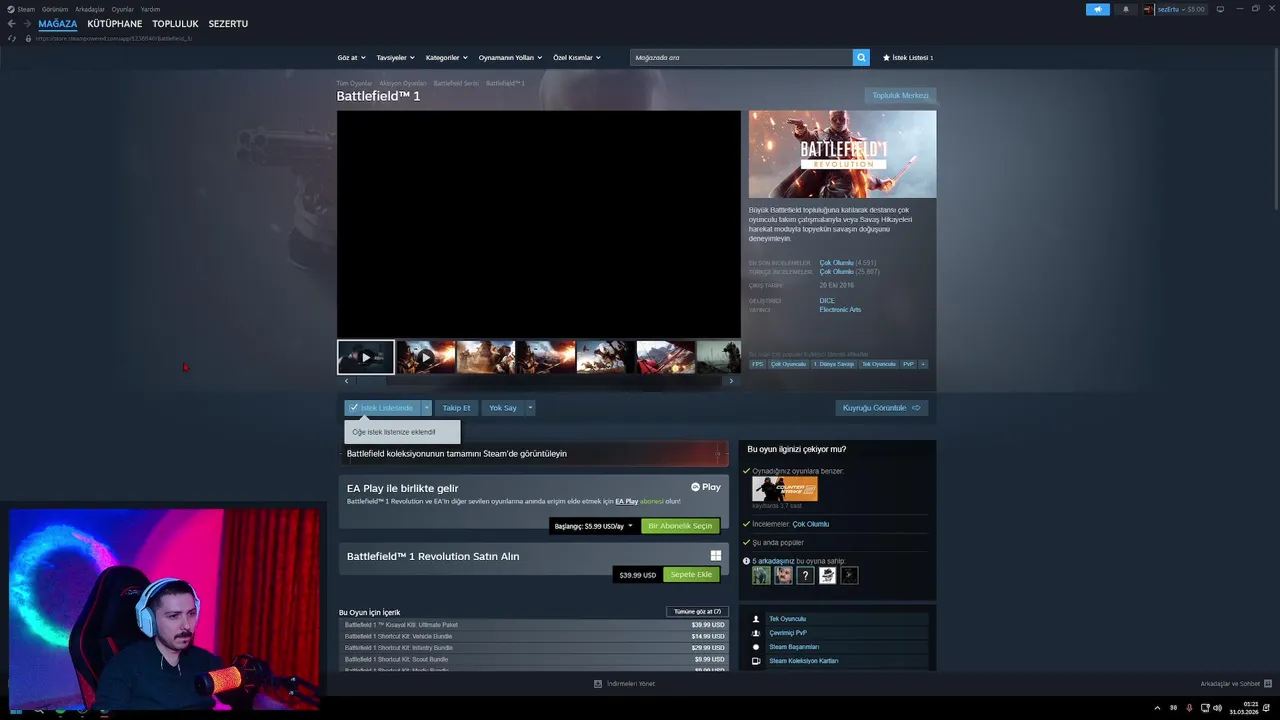Switch to the TOPLULUK tab
1280x720 pixels.
coord(175,23)
